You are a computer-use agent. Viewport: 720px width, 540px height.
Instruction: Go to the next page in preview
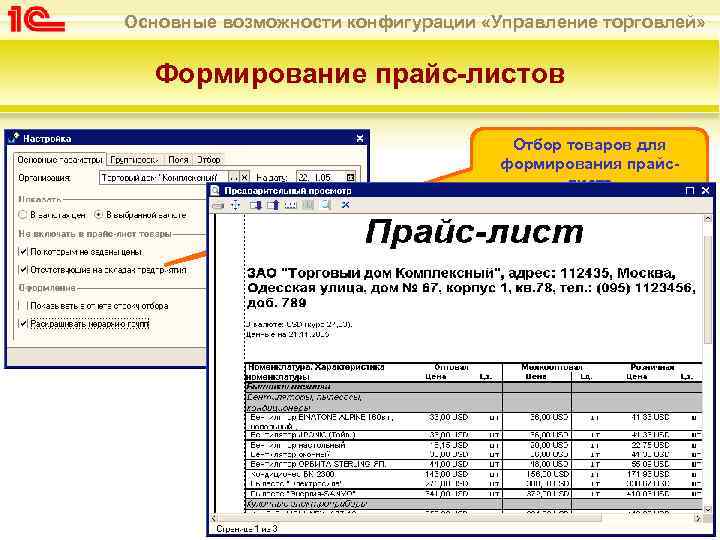(255, 205)
